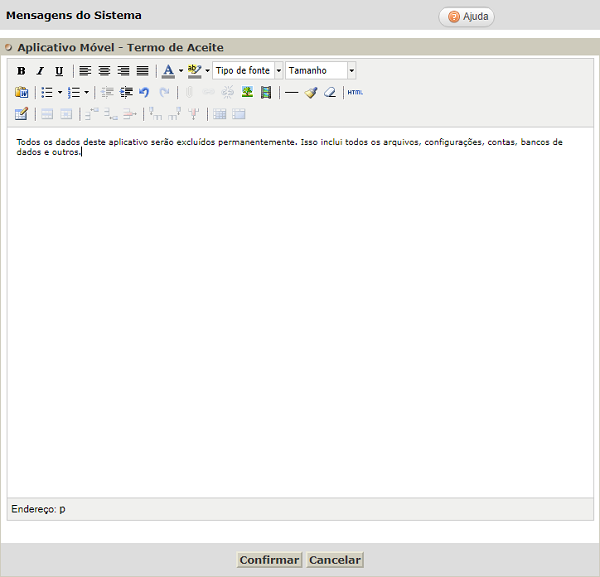Insert a horizontal rule line

click(x=291, y=92)
